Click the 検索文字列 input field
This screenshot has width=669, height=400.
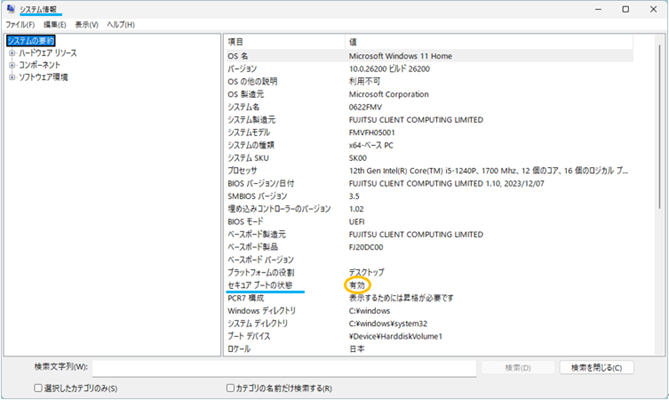[284, 368]
